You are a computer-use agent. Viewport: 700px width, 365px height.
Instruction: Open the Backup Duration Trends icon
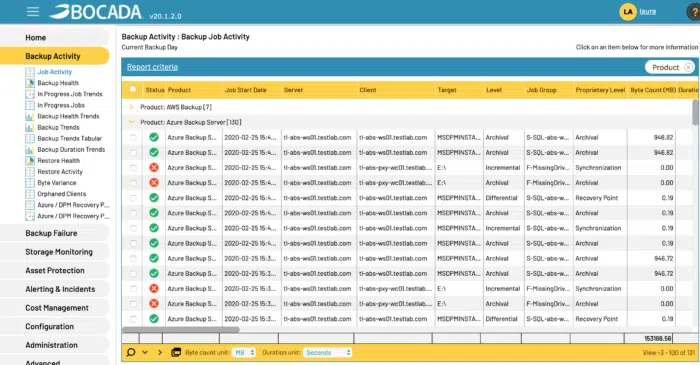click(30, 149)
